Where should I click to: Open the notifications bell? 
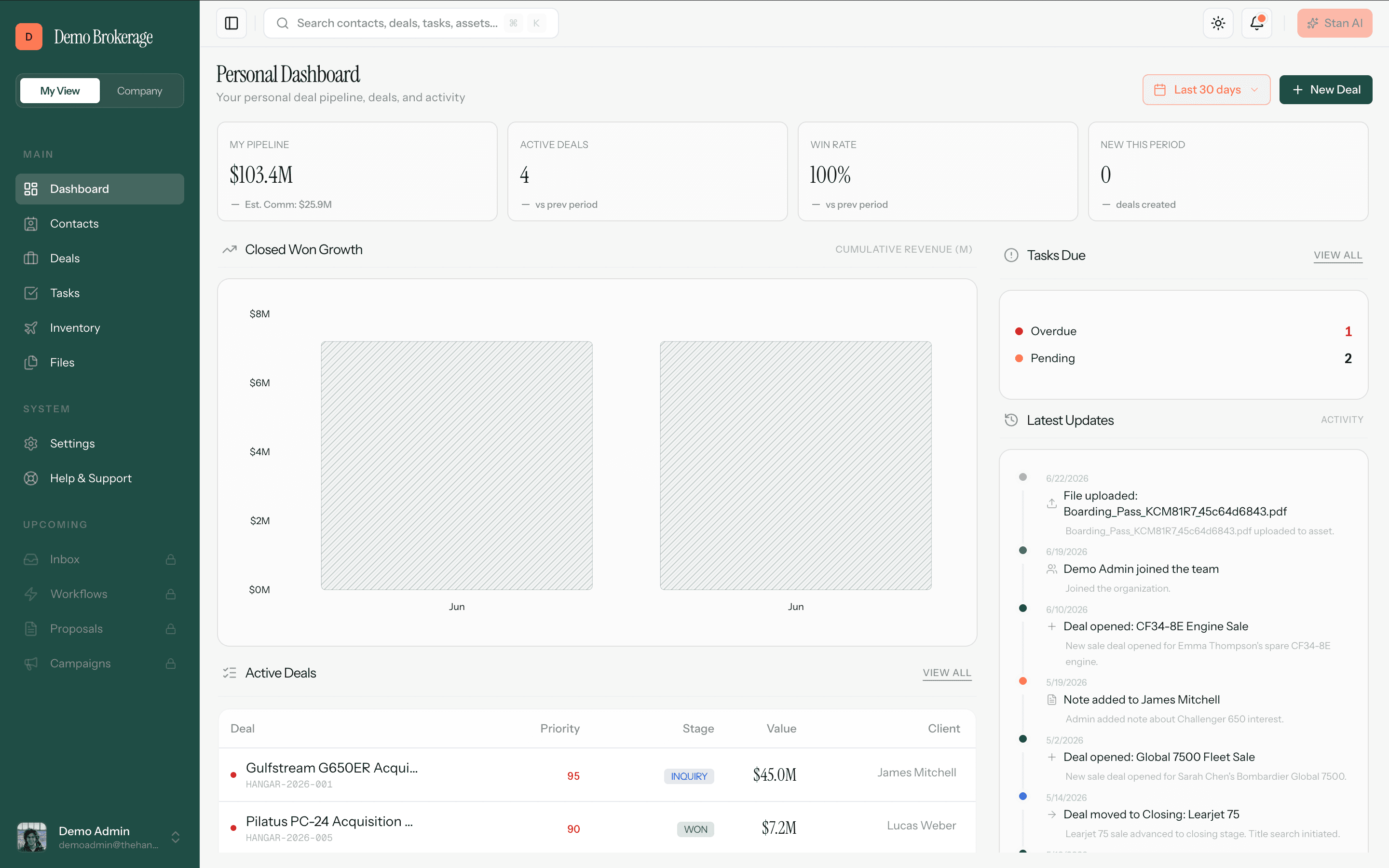tap(1256, 23)
